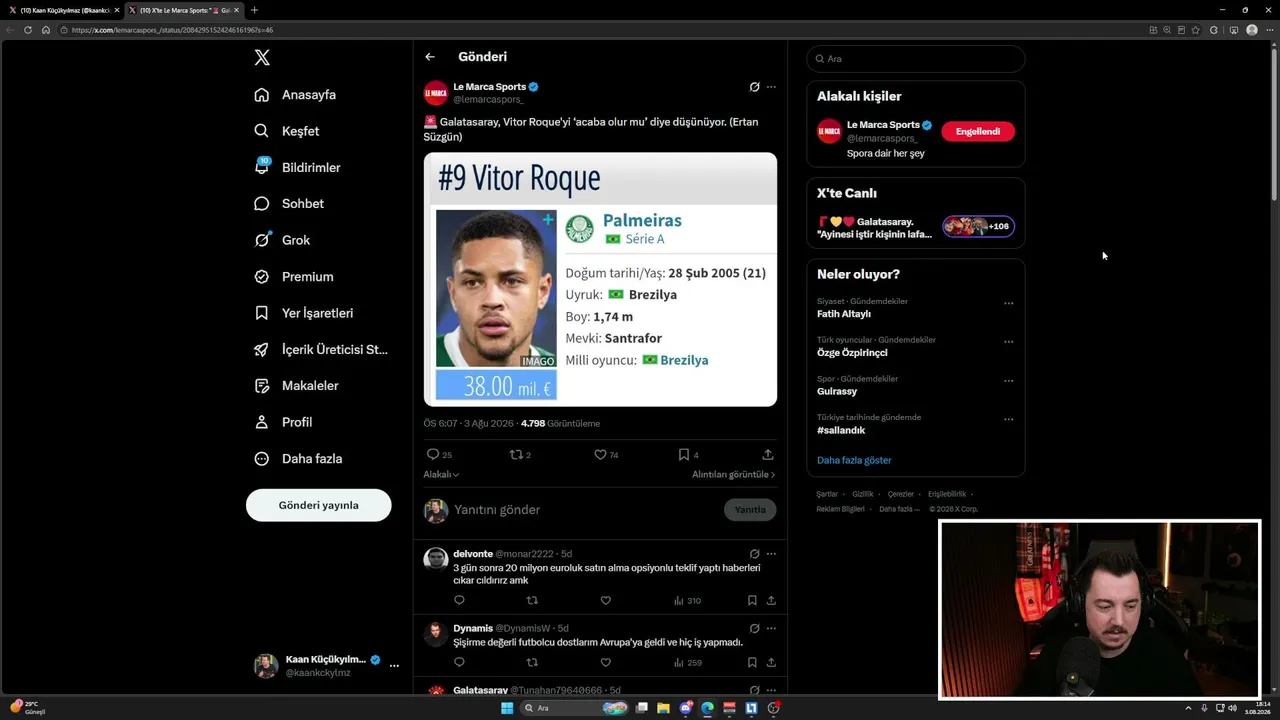Open the Fatih Altaylı trending topic
Viewport: 1280px width, 720px height.
click(844, 314)
